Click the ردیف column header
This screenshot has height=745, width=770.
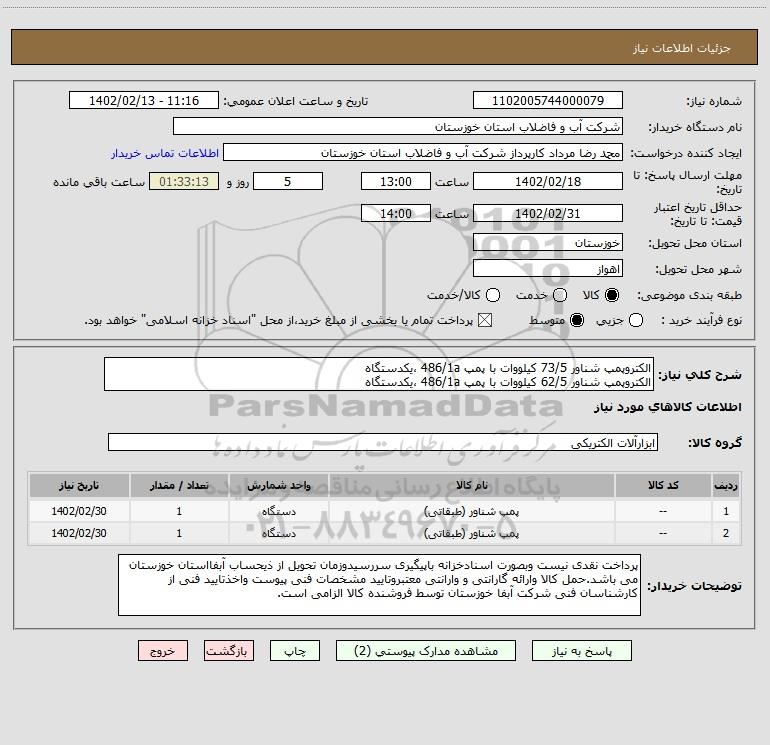[725, 486]
